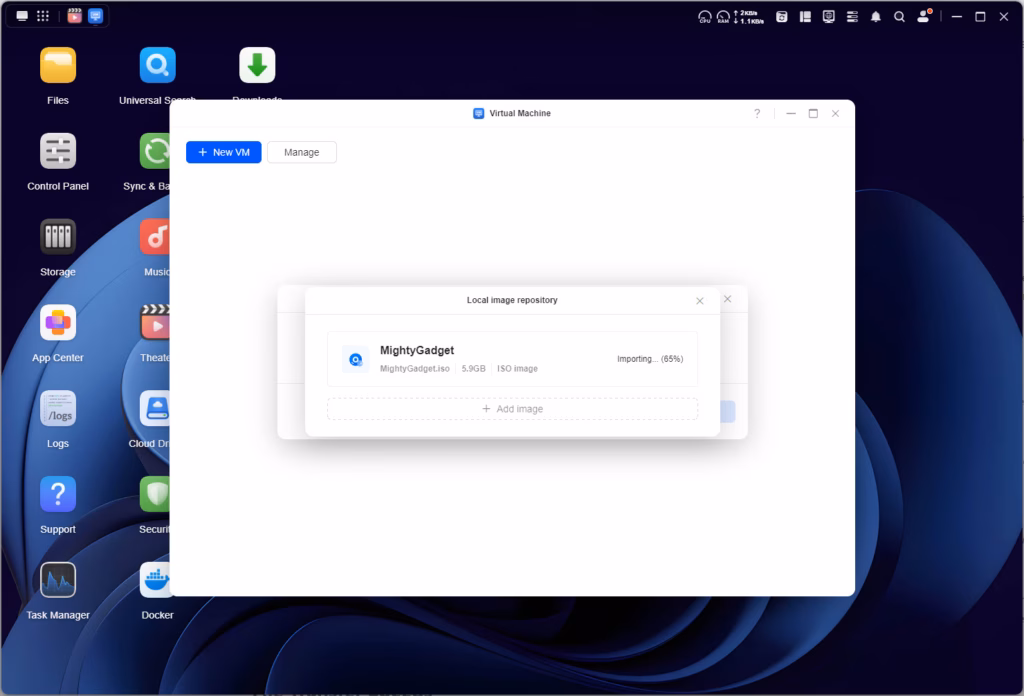
Task: Open the all-apps grid launcher
Action: point(43,16)
